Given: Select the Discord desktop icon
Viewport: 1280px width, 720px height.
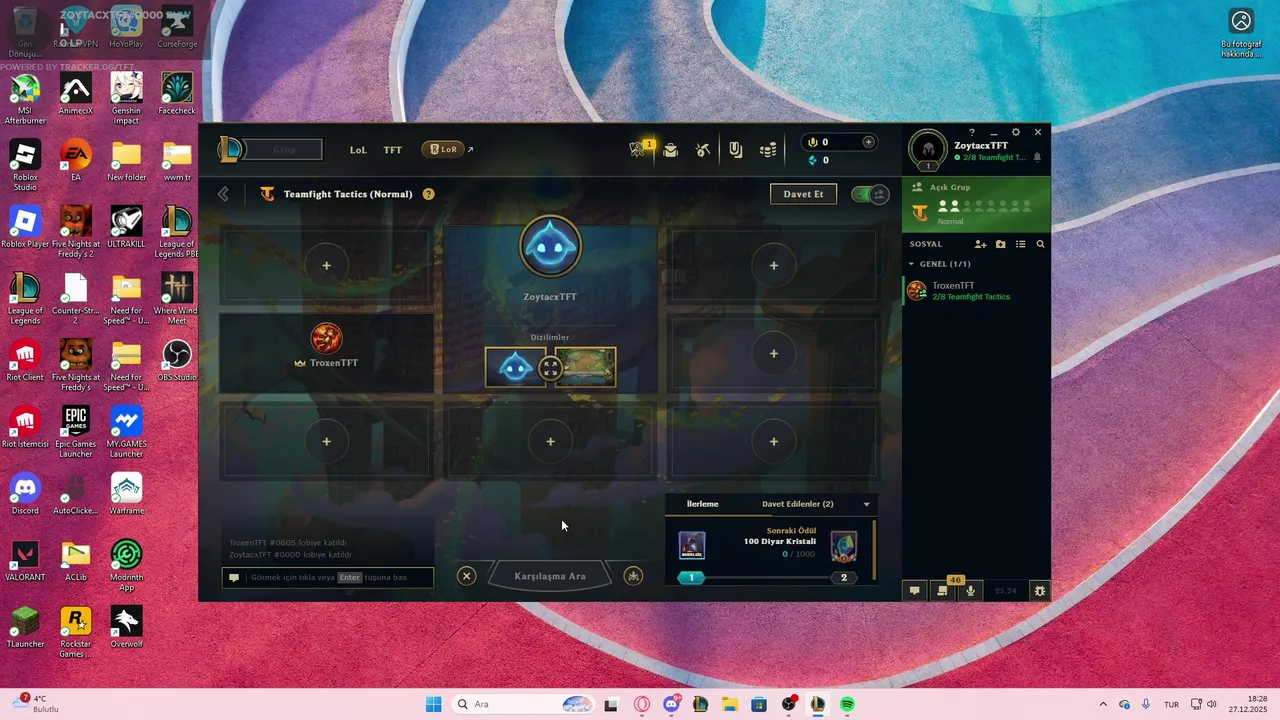Looking at the screenshot, I should point(25,494).
